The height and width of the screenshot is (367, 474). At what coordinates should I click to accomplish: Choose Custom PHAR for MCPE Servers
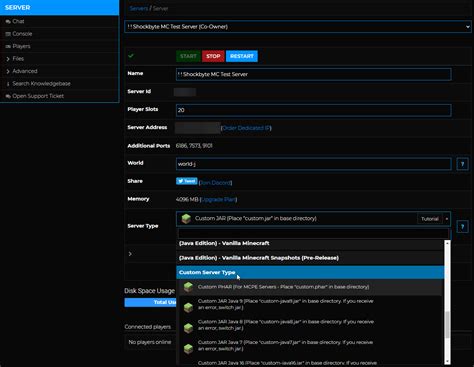coord(310,287)
